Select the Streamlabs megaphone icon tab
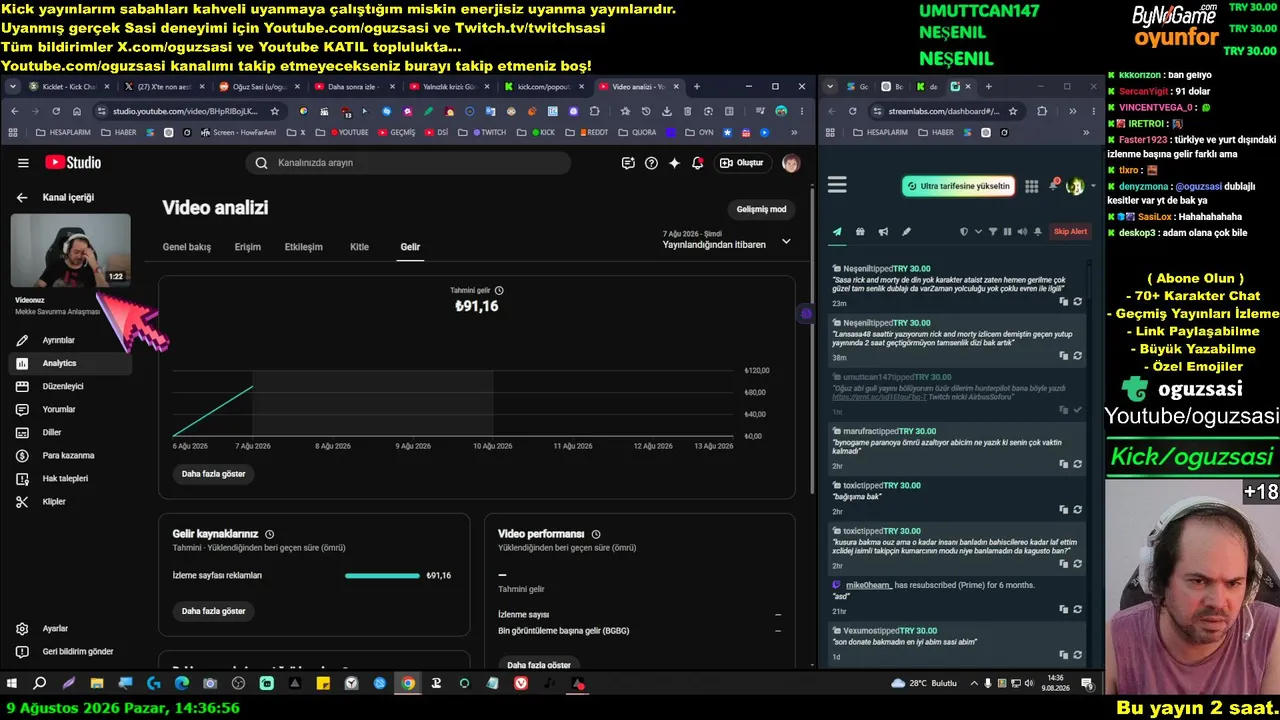 883,232
